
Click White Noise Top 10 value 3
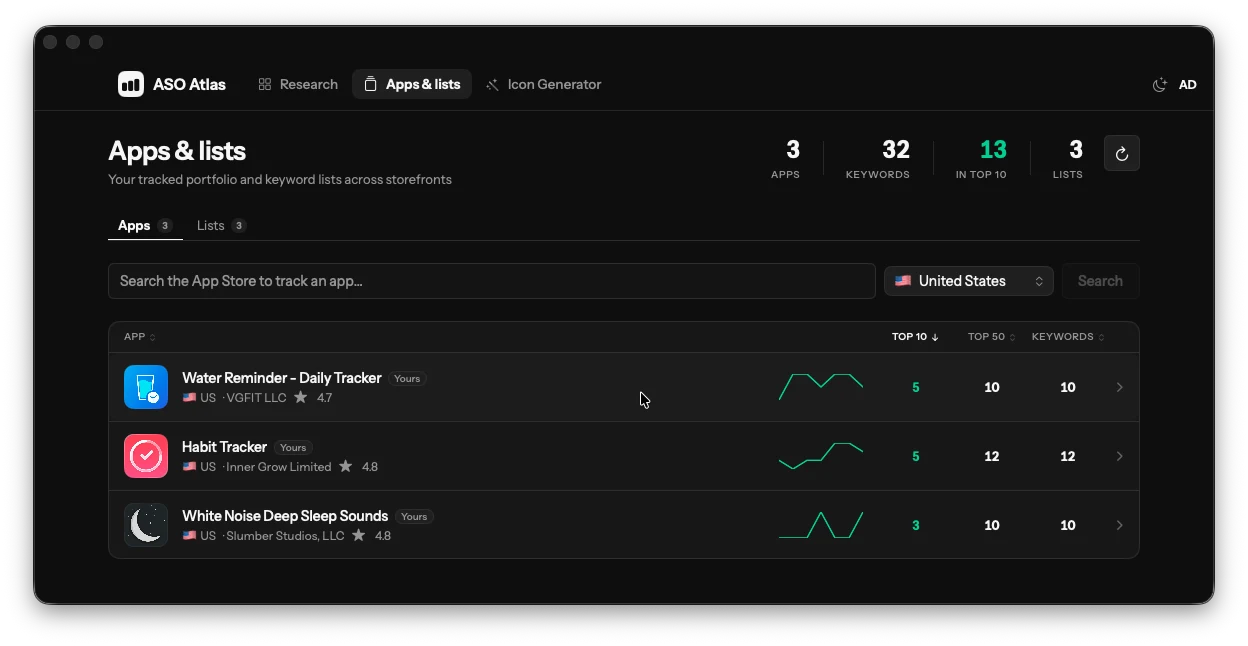click(916, 525)
